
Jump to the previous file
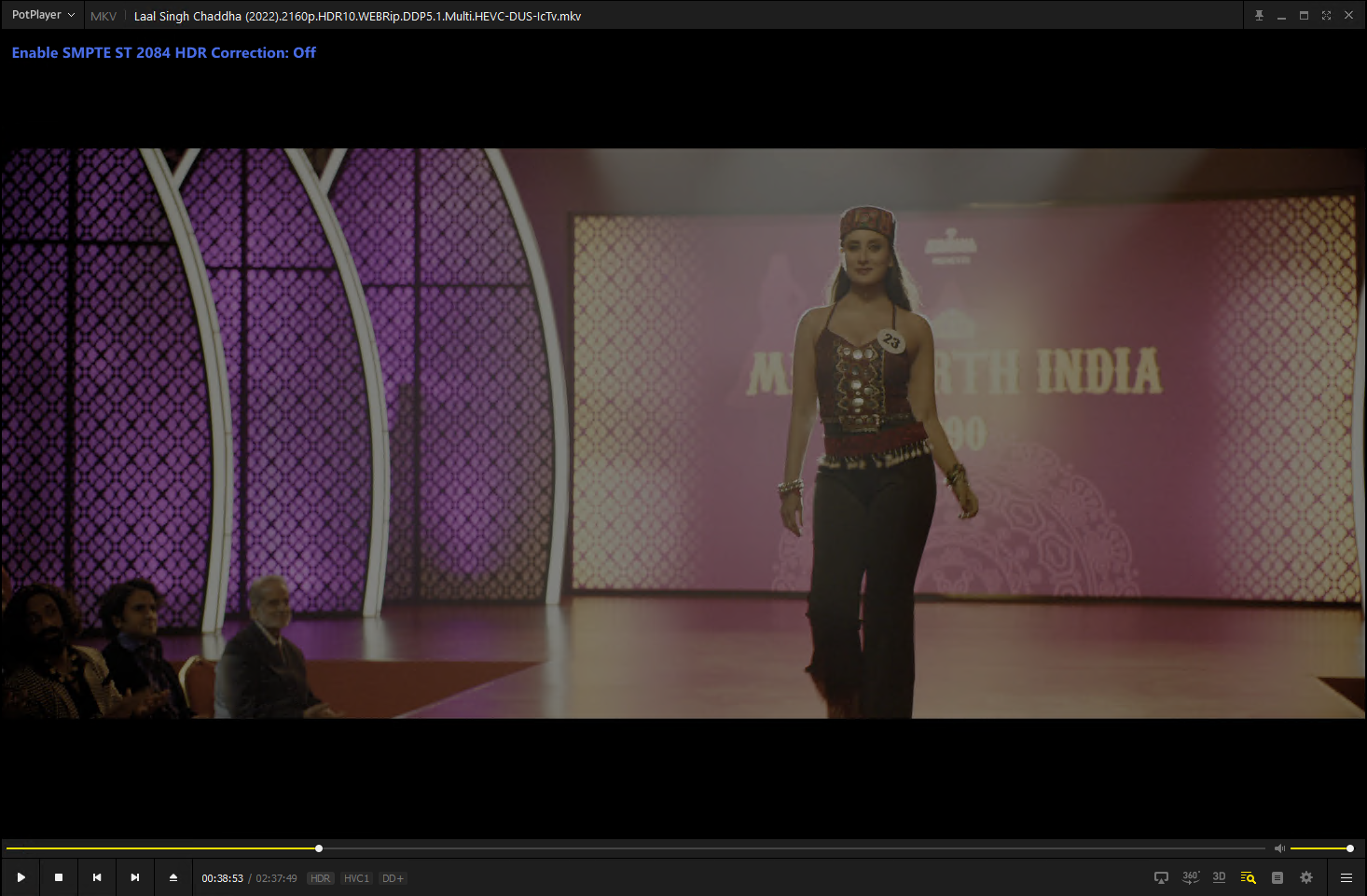(x=97, y=877)
